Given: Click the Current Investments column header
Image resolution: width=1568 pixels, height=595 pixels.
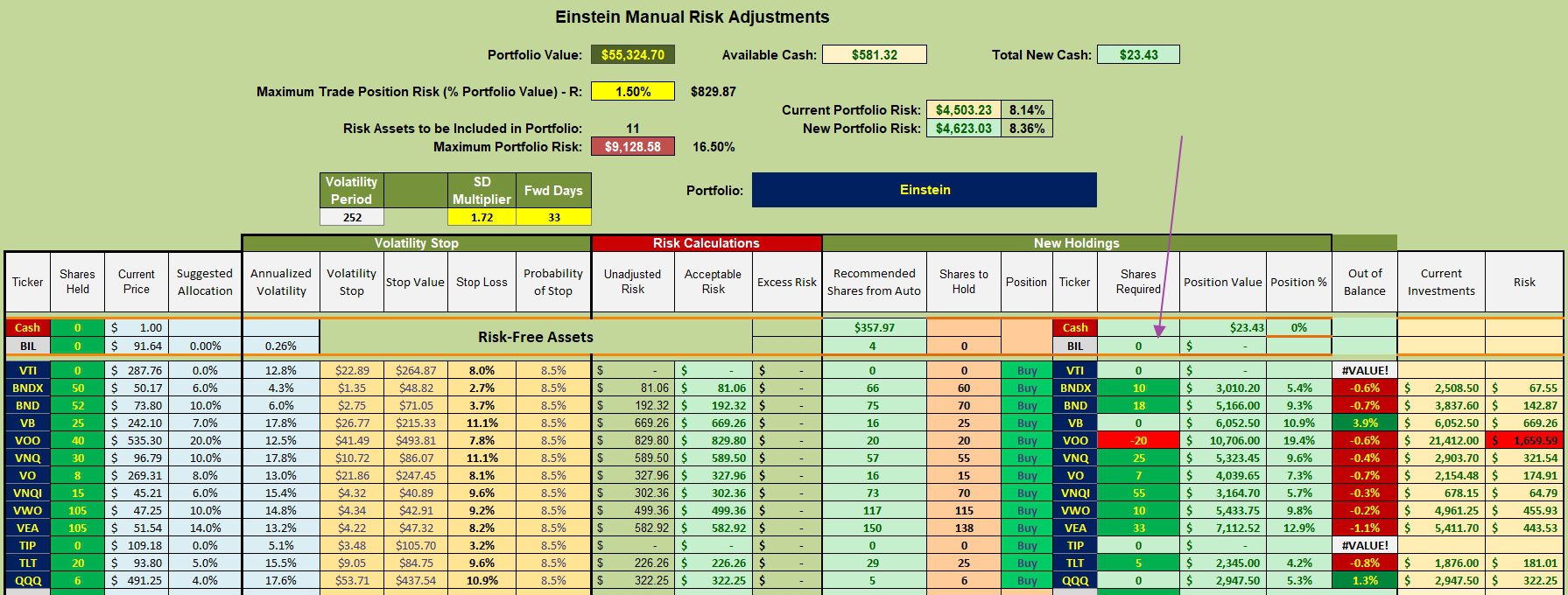Looking at the screenshot, I should [x=1441, y=282].
